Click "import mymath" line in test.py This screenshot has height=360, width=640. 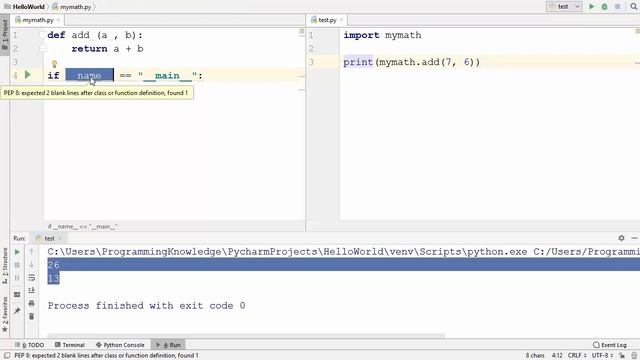click(382, 35)
